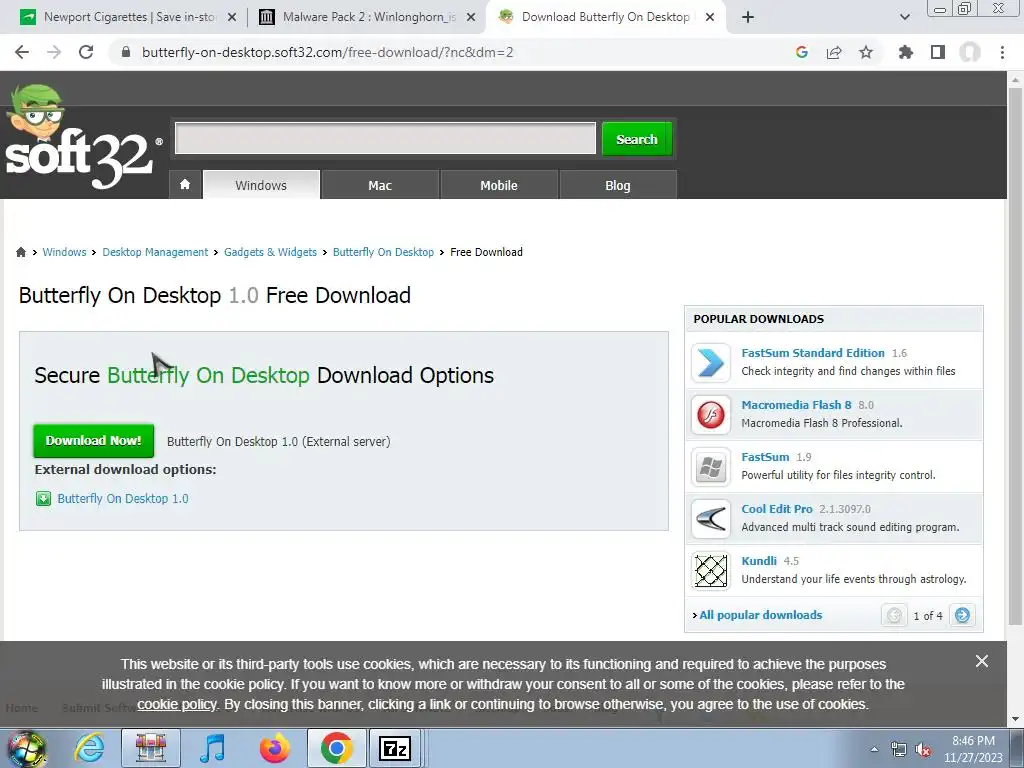Click the green Search button

(x=637, y=138)
